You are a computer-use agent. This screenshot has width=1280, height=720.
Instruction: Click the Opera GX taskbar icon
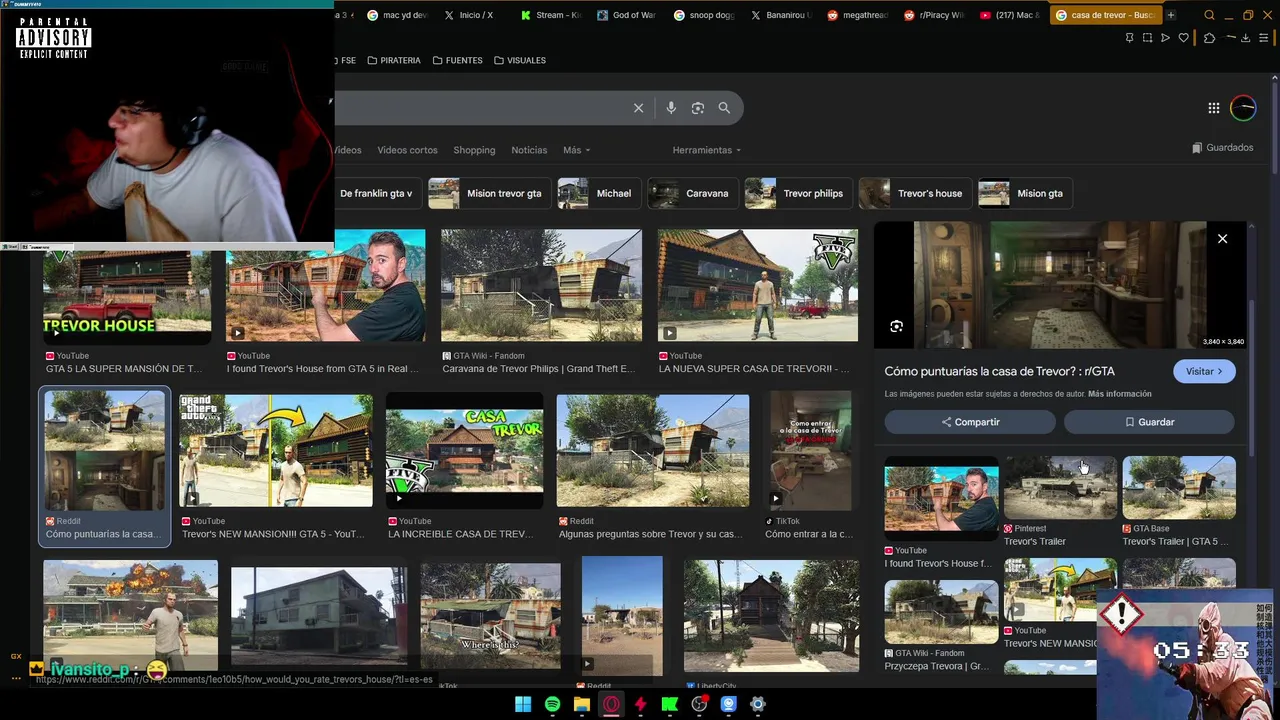pyautogui.click(x=611, y=704)
